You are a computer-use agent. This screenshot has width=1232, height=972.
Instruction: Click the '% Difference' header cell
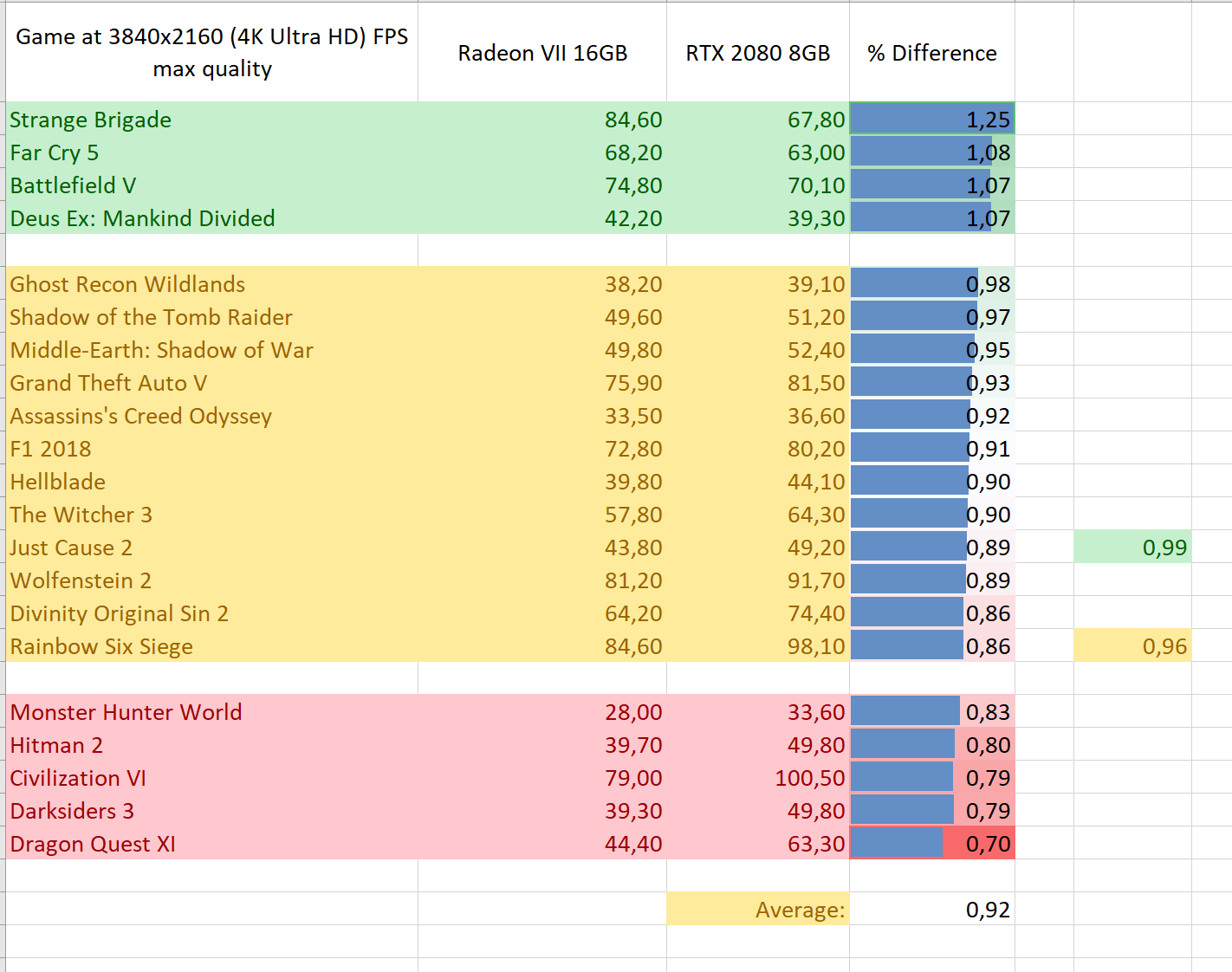point(932,52)
